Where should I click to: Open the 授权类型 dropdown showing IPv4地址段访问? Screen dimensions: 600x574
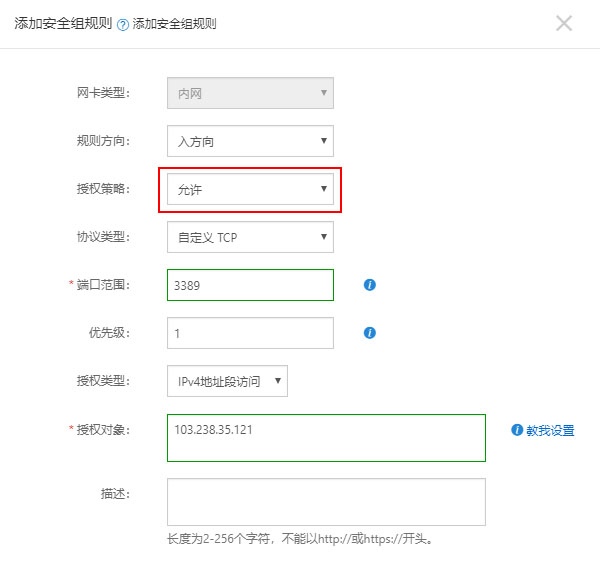[x=227, y=381]
